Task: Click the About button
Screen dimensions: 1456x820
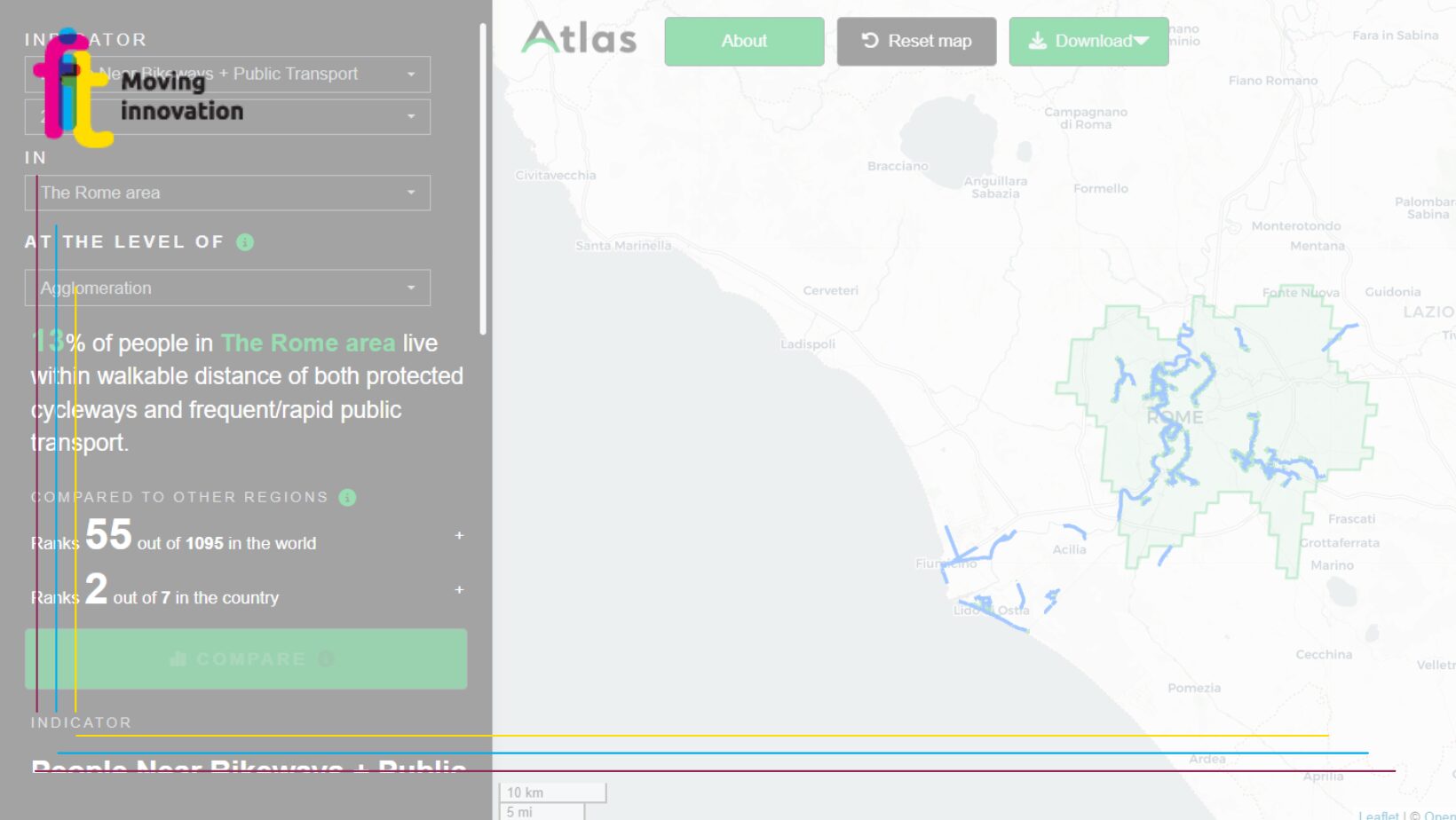Action: 744,42
